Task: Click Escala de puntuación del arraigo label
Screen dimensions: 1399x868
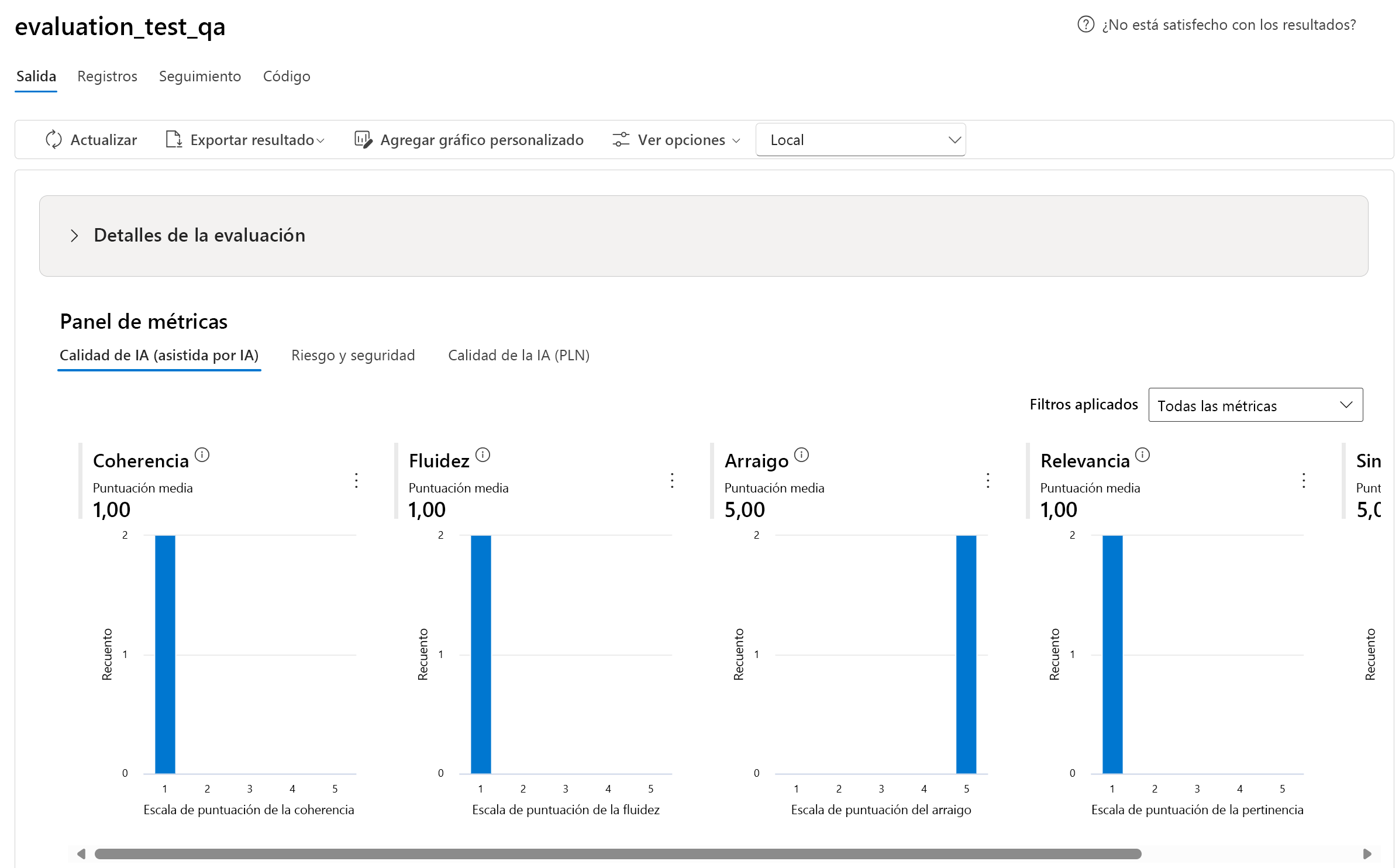Action: pos(881,810)
